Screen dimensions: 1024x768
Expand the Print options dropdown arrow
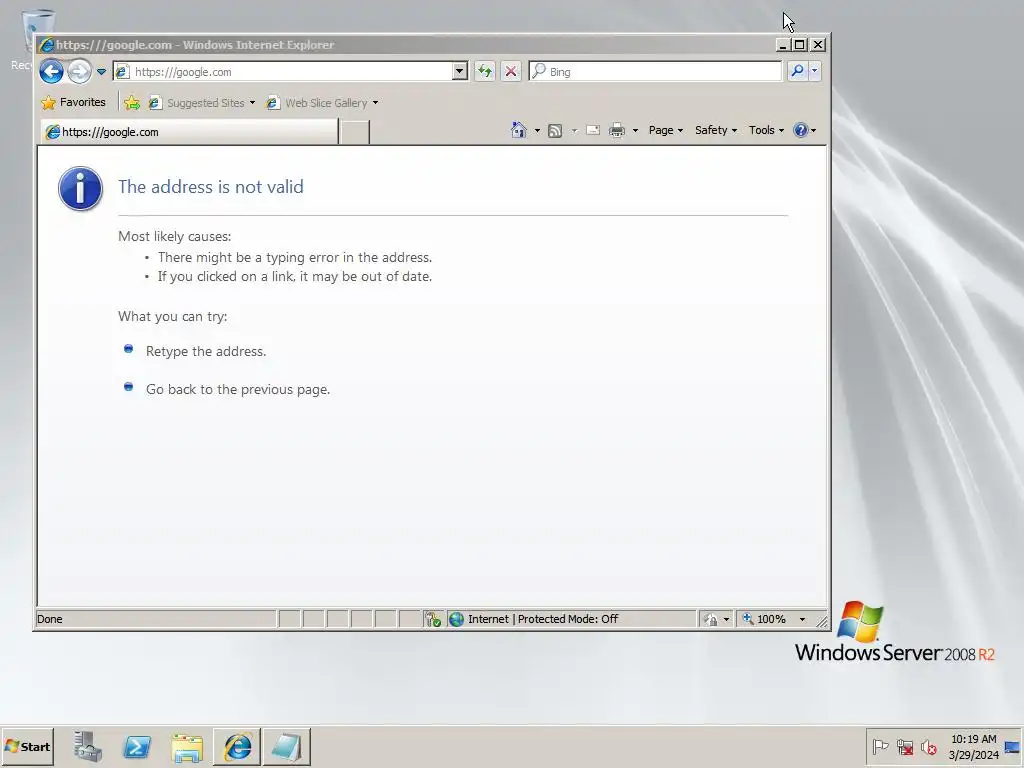[x=635, y=131]
